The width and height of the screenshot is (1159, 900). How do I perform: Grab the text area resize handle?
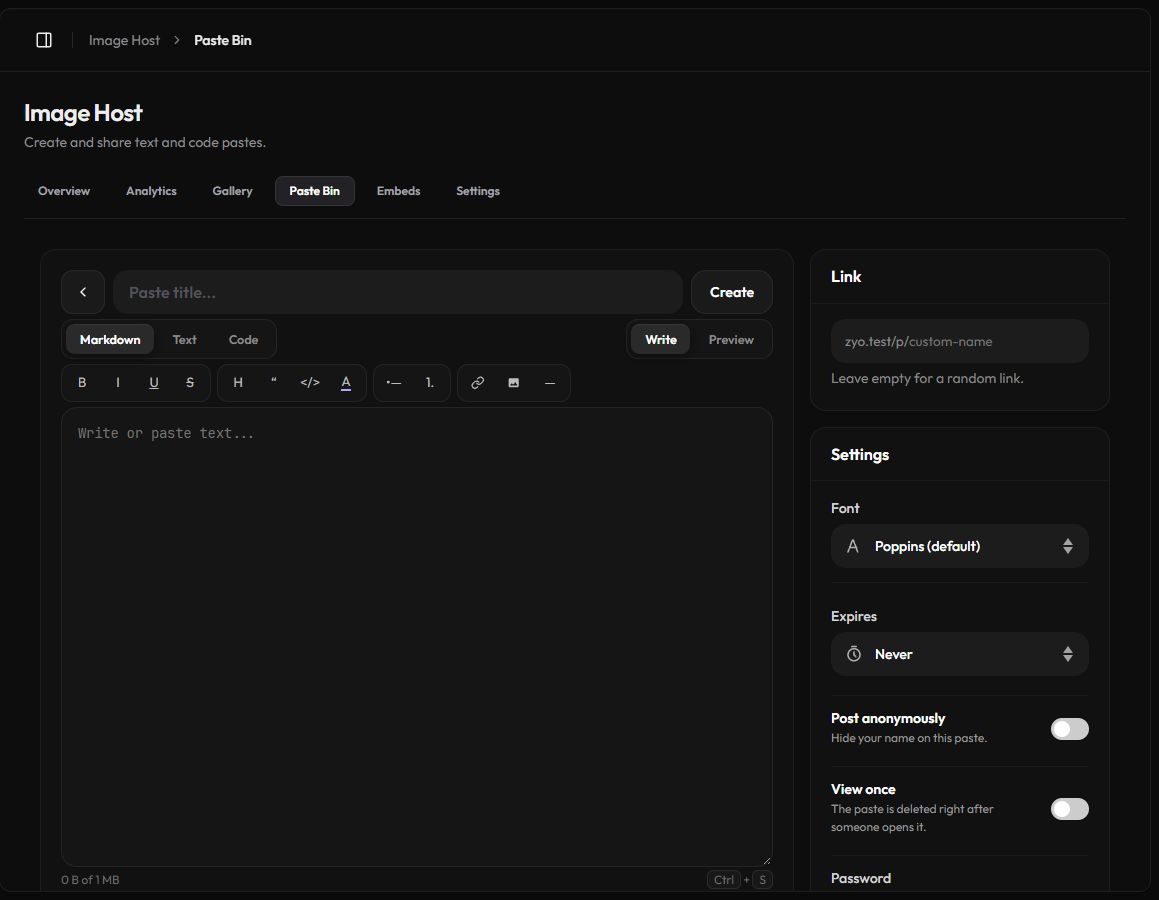[x=767, y=860]
